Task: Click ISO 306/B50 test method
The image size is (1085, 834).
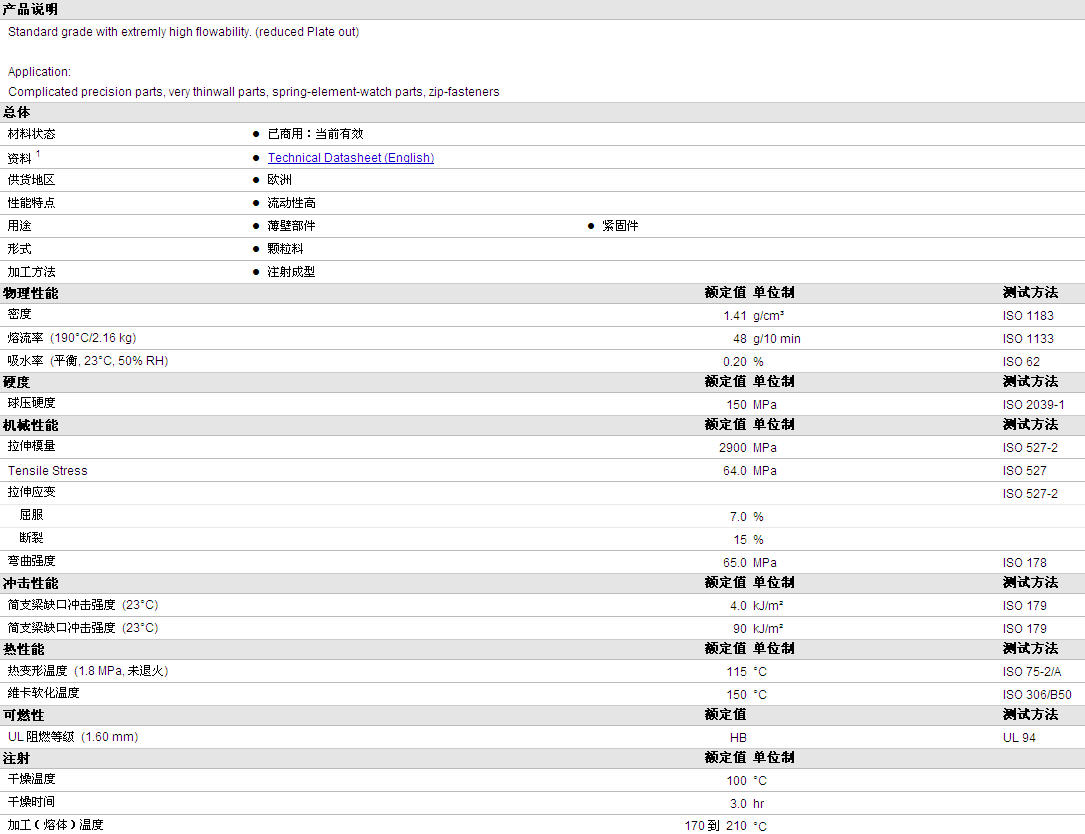Action: tap(1037, 694)
